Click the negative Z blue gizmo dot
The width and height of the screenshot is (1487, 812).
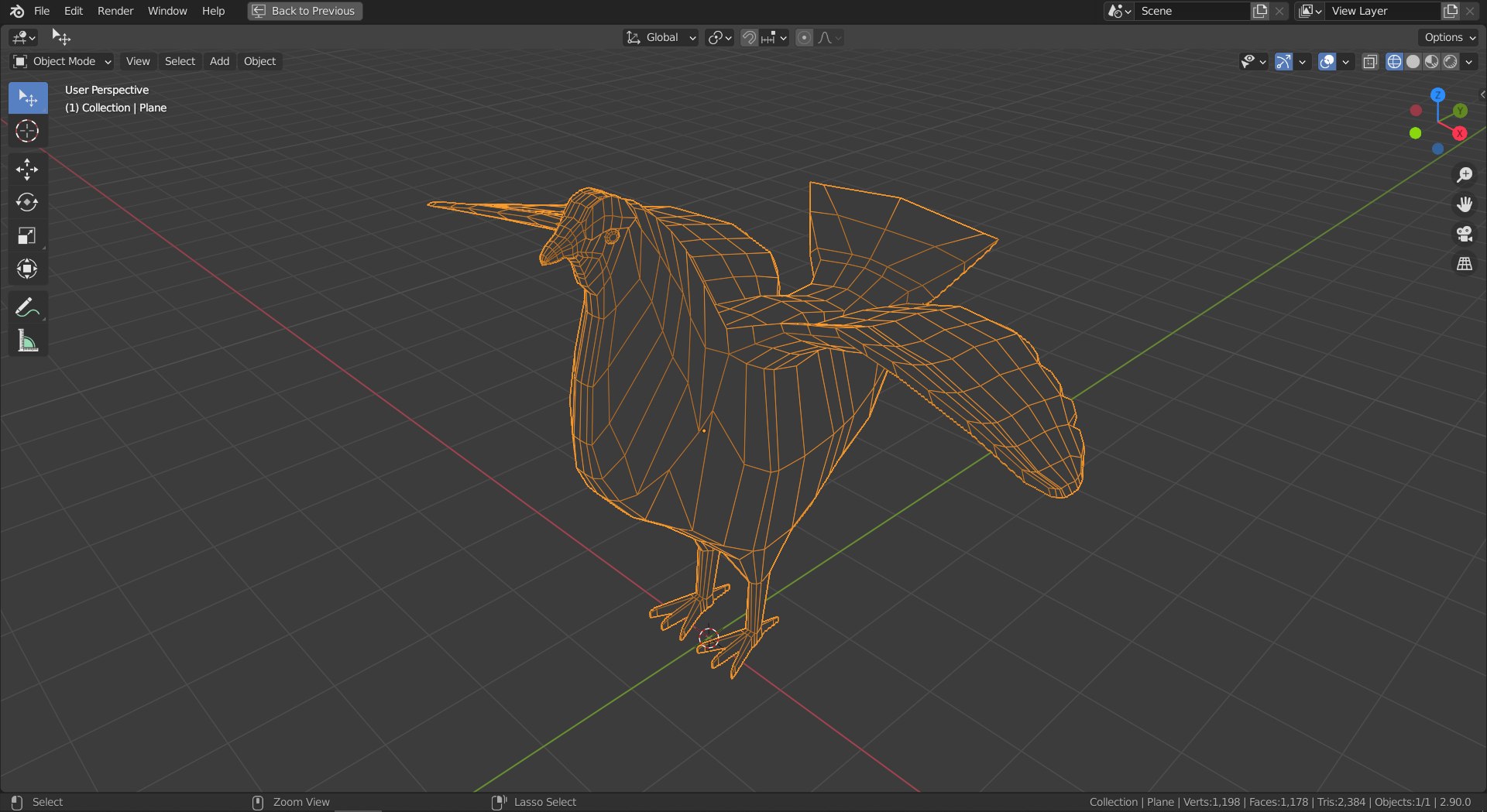pos(1437,149)
